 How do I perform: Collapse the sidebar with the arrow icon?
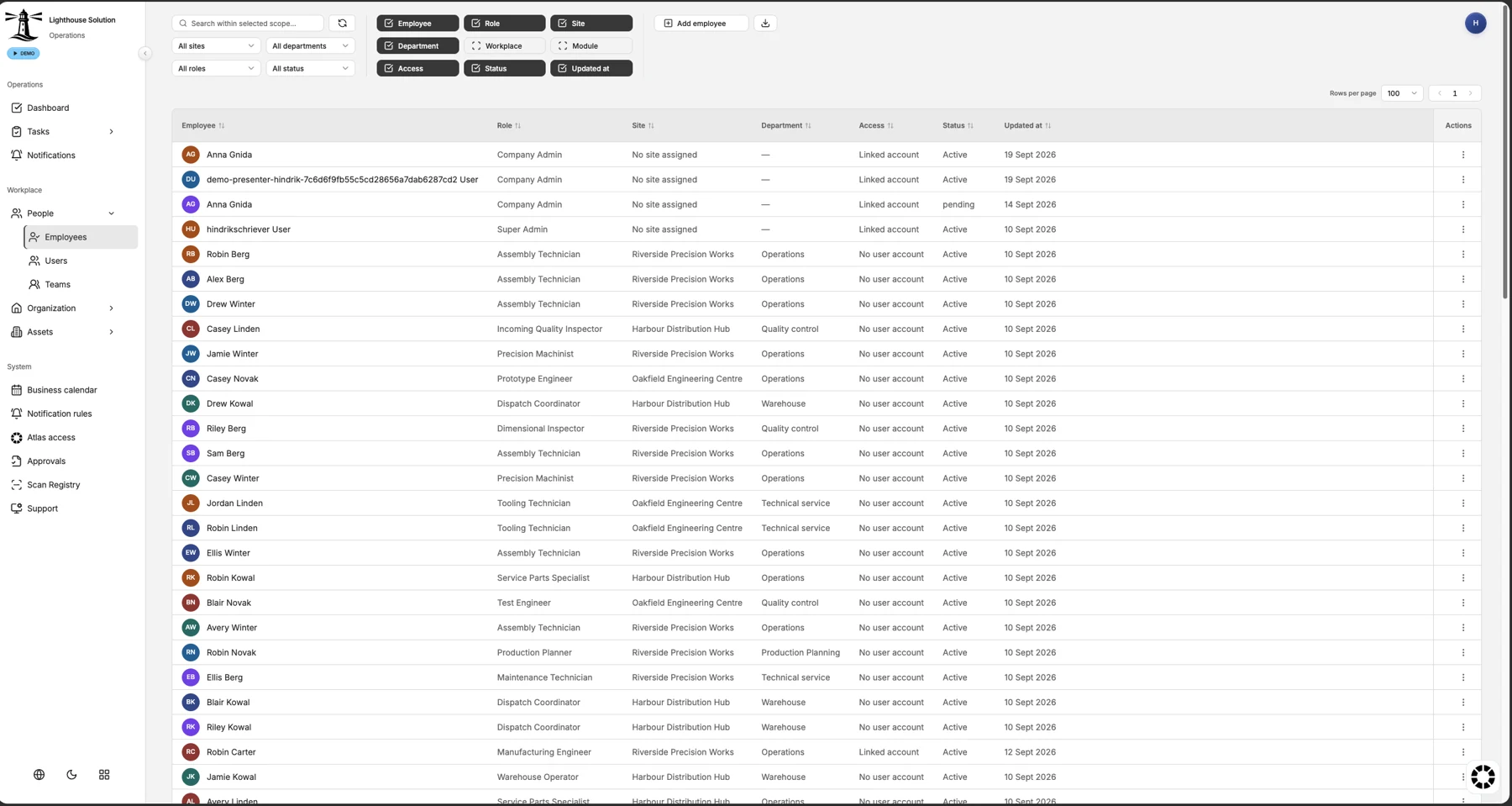[x=144, y=53]
